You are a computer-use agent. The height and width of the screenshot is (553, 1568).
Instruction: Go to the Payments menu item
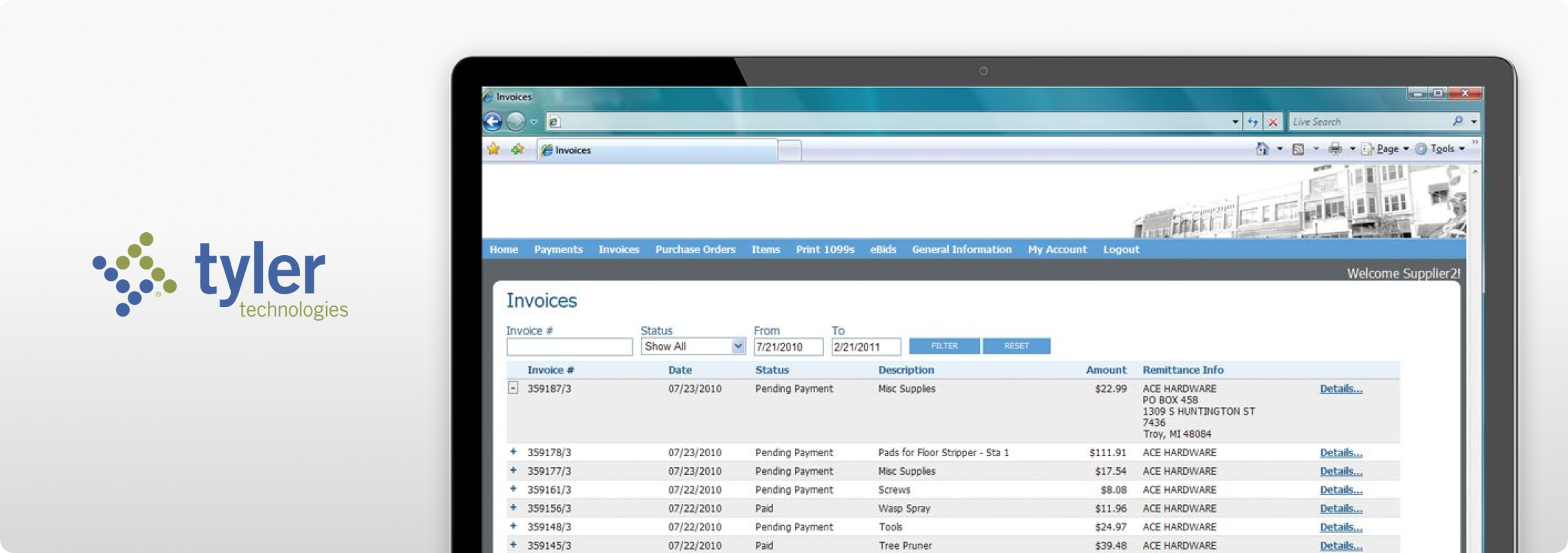coord(558,250)
